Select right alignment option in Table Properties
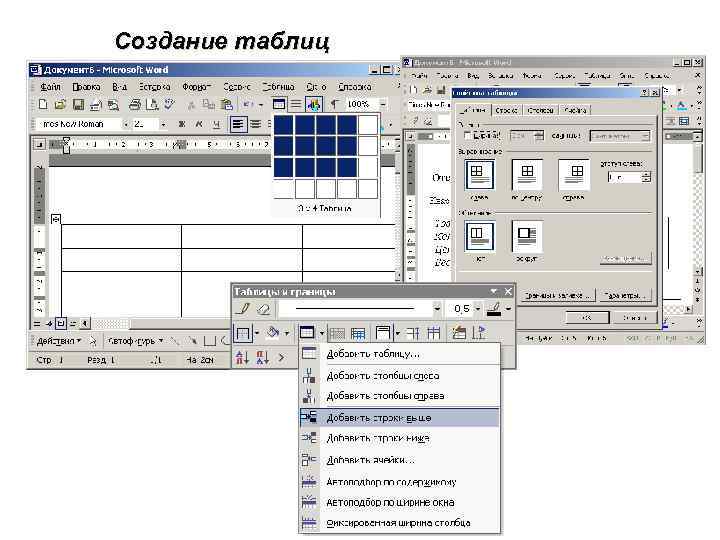Image resolution: width=720 pixels, height=540 pixels. point(574,174)
